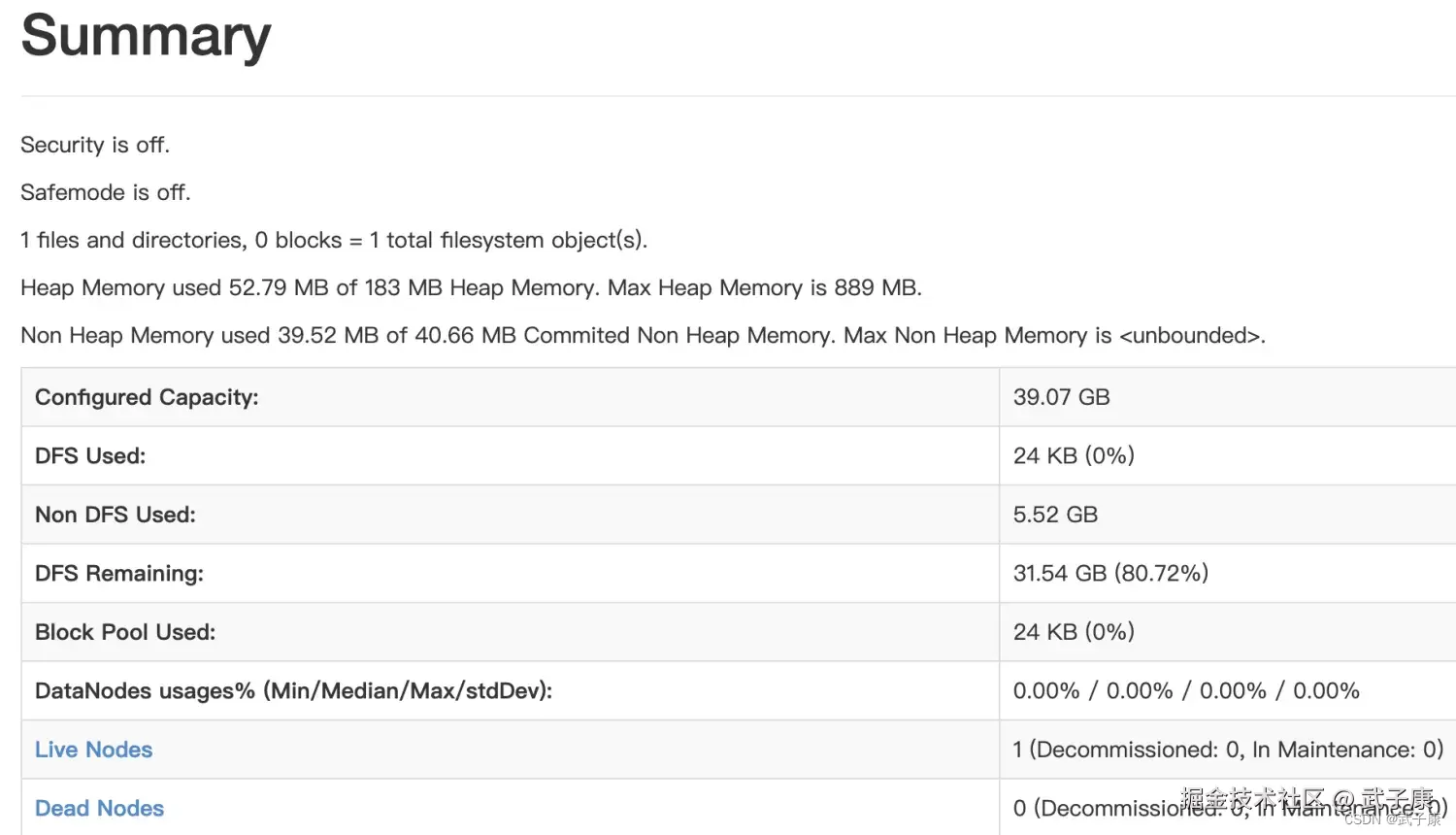Click the 'Safemode is off.' text
This screenshot has height=835, width=1456.
pyautogui.click(x=106, y=192)
